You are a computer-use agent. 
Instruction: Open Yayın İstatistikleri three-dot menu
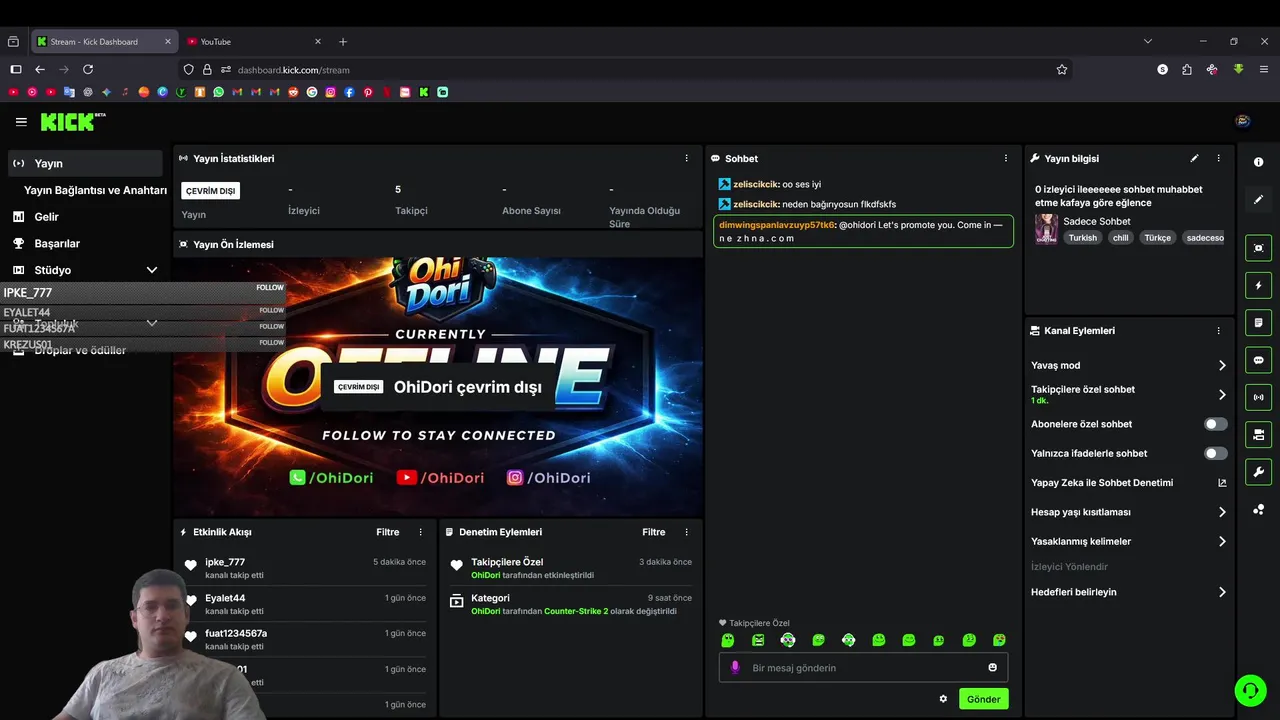[686, 158]
